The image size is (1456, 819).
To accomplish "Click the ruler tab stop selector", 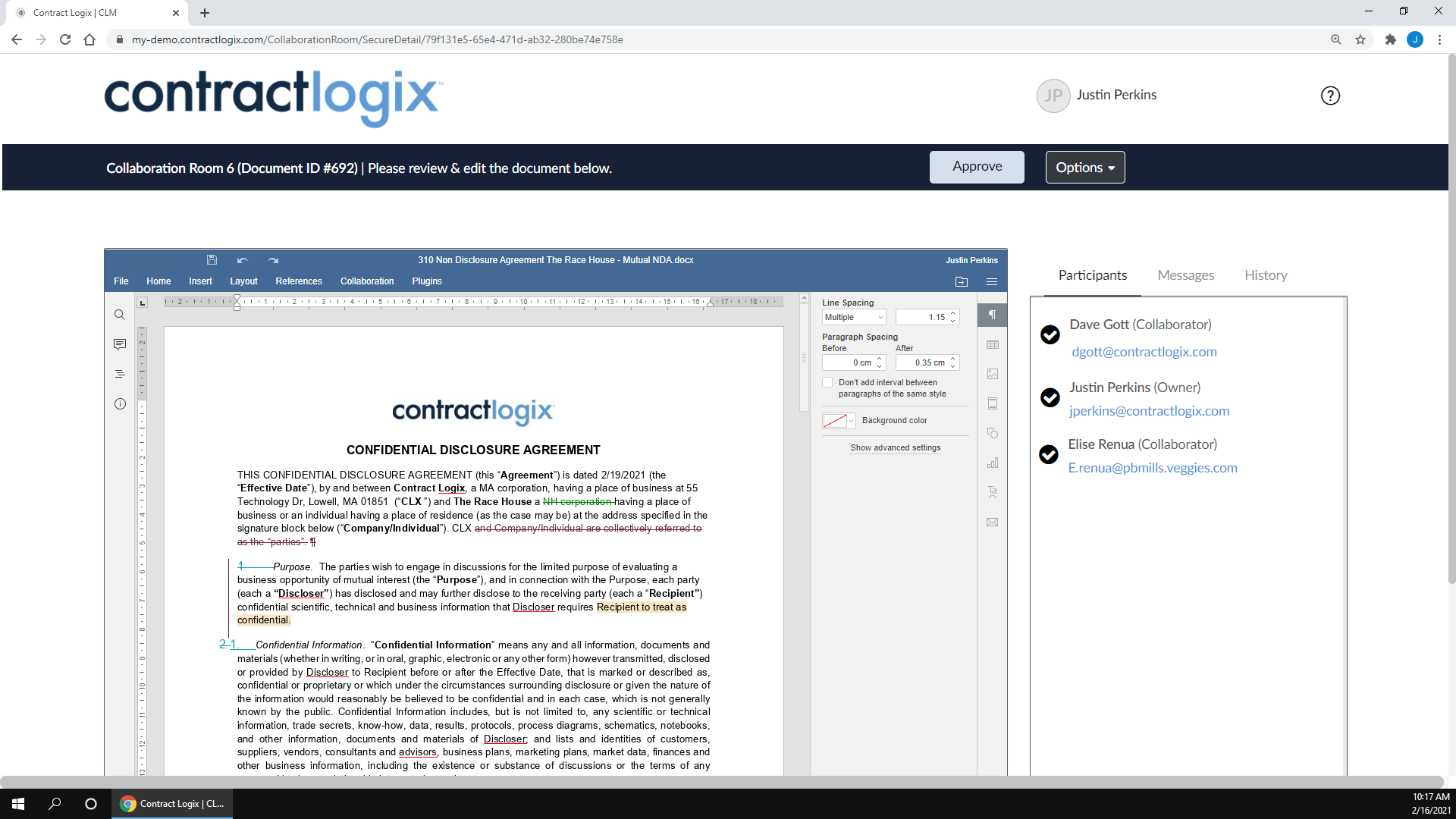I will pos(142,303).
